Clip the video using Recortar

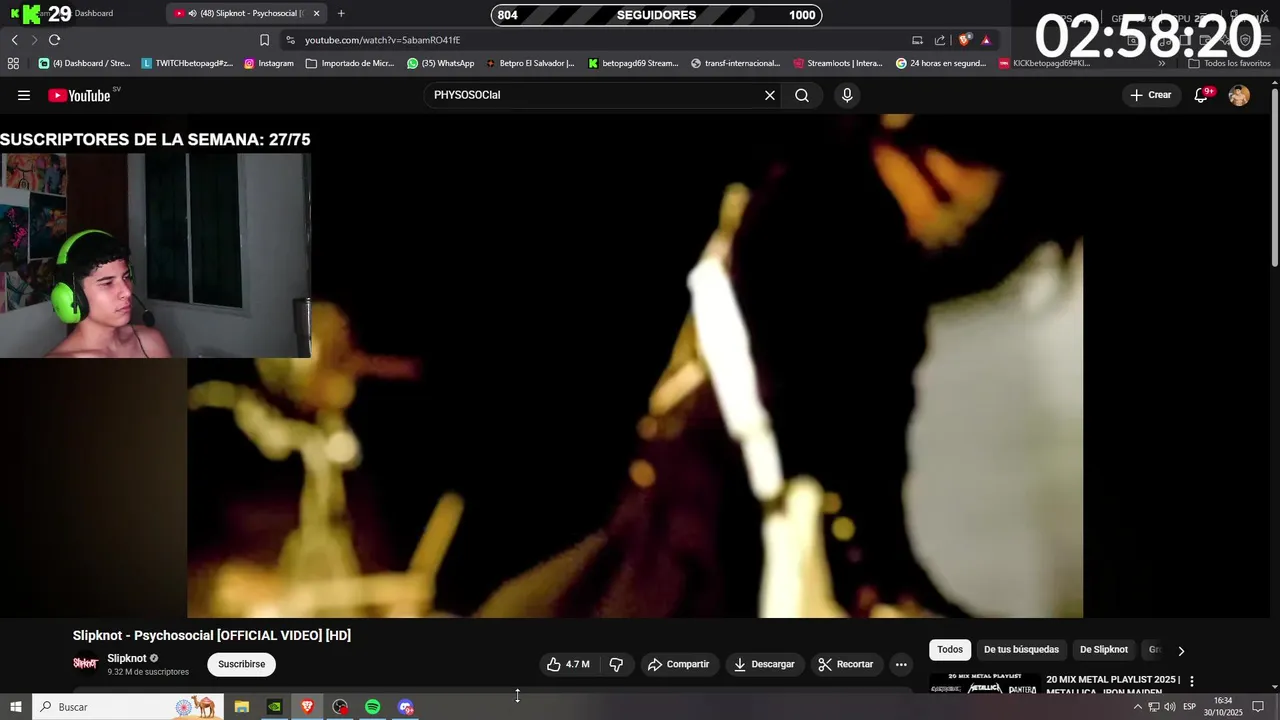846,664
